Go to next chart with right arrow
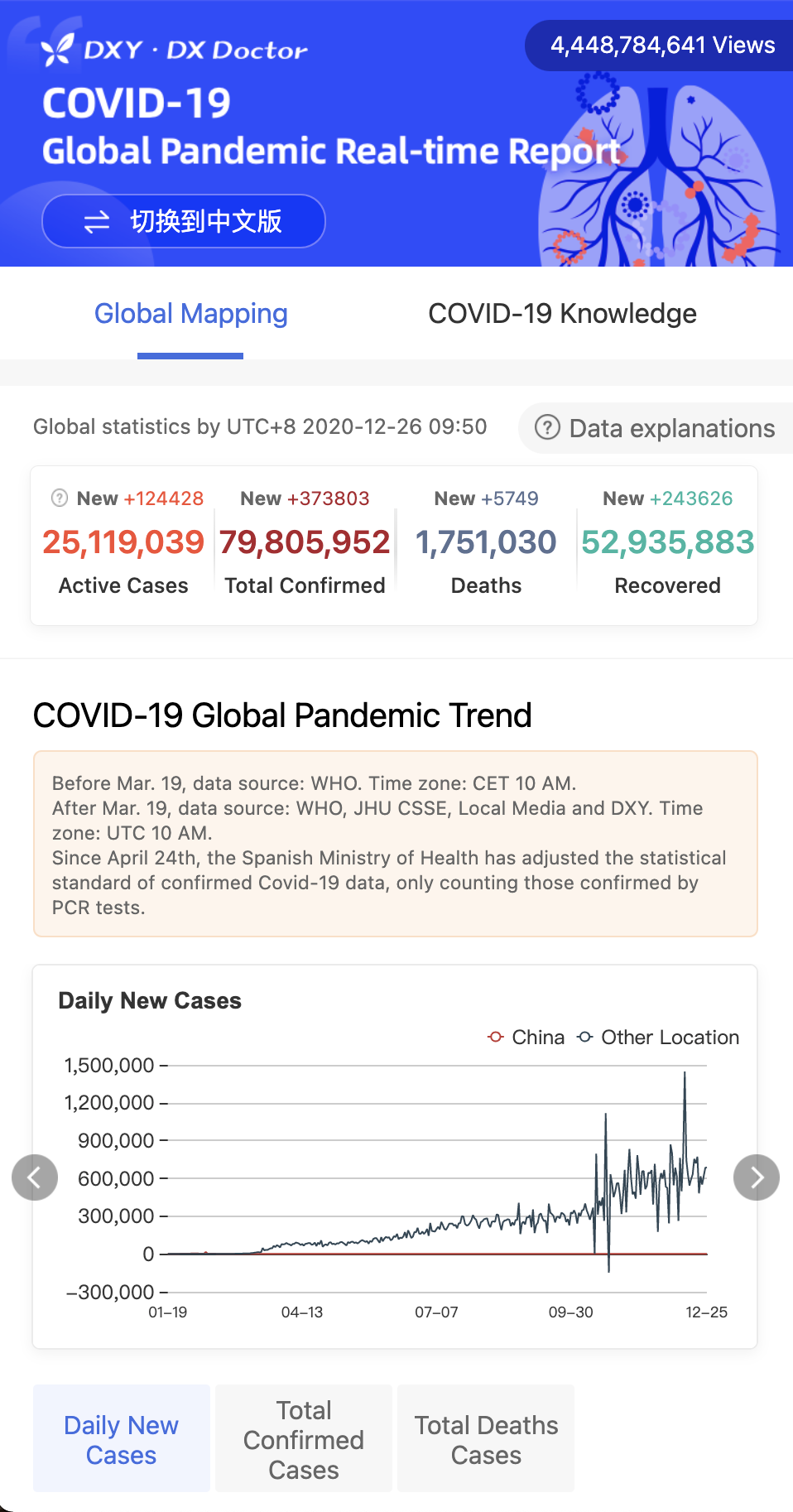The height and width of the screenshot is (1512, 793). coord(757,1177)
